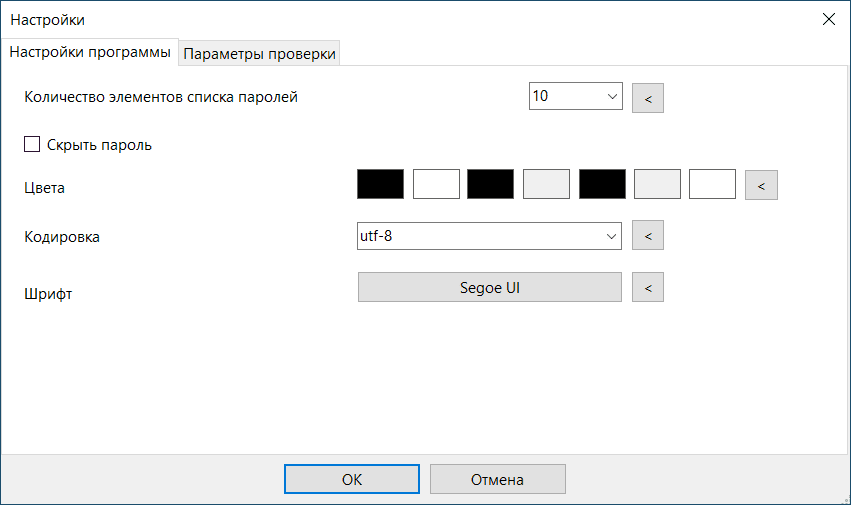Choose the fifth color swatch, black

coord(602,185)
